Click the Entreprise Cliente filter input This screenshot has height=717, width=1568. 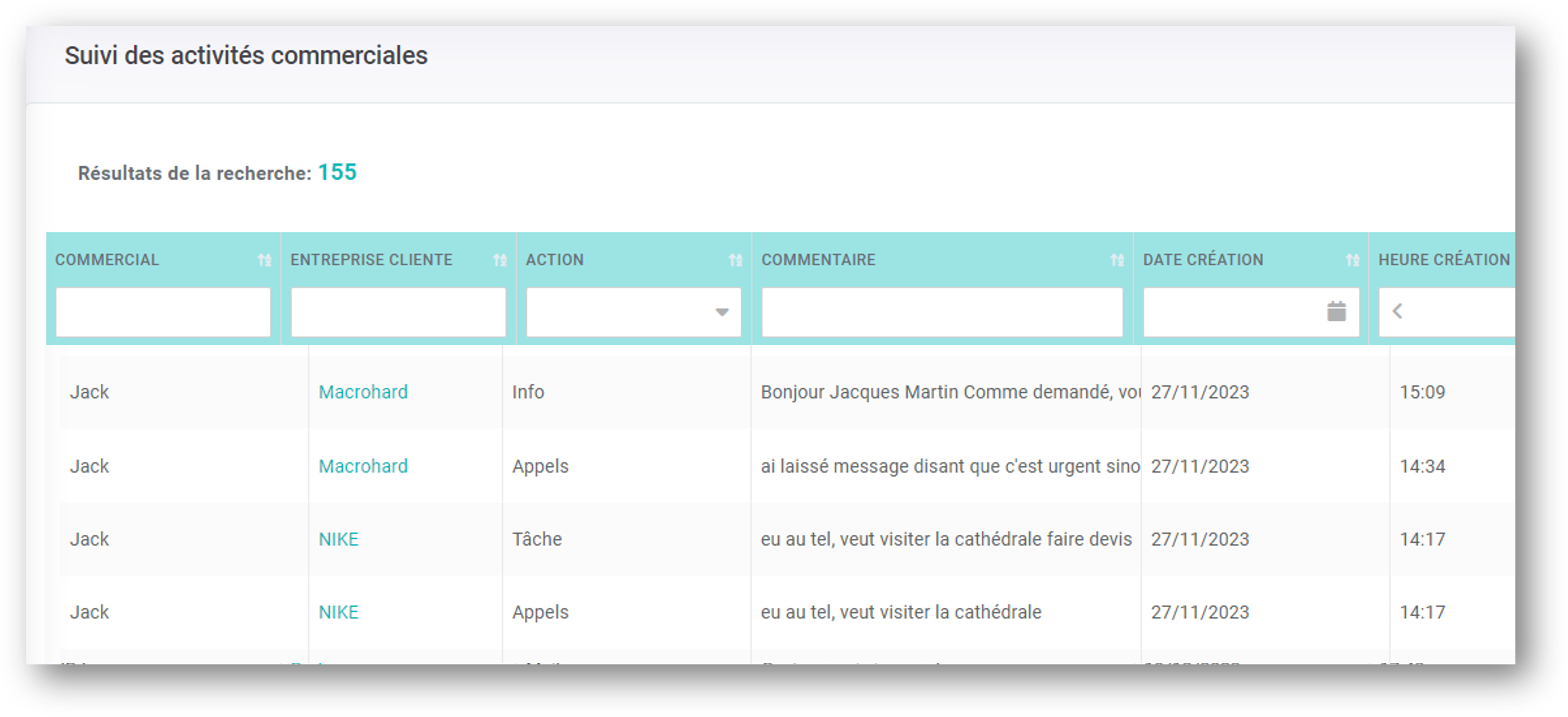coord(398,312)
